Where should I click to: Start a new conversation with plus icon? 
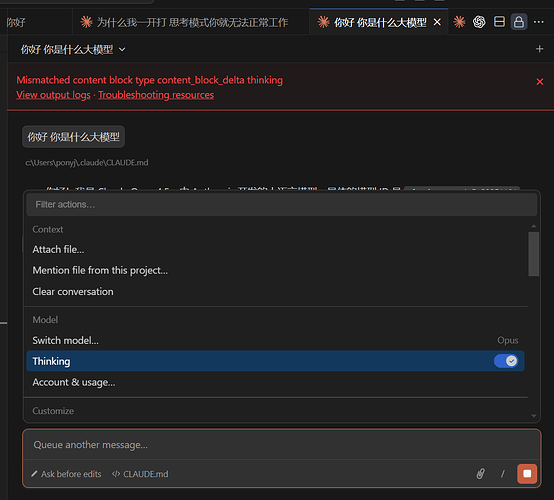(539, 49)
